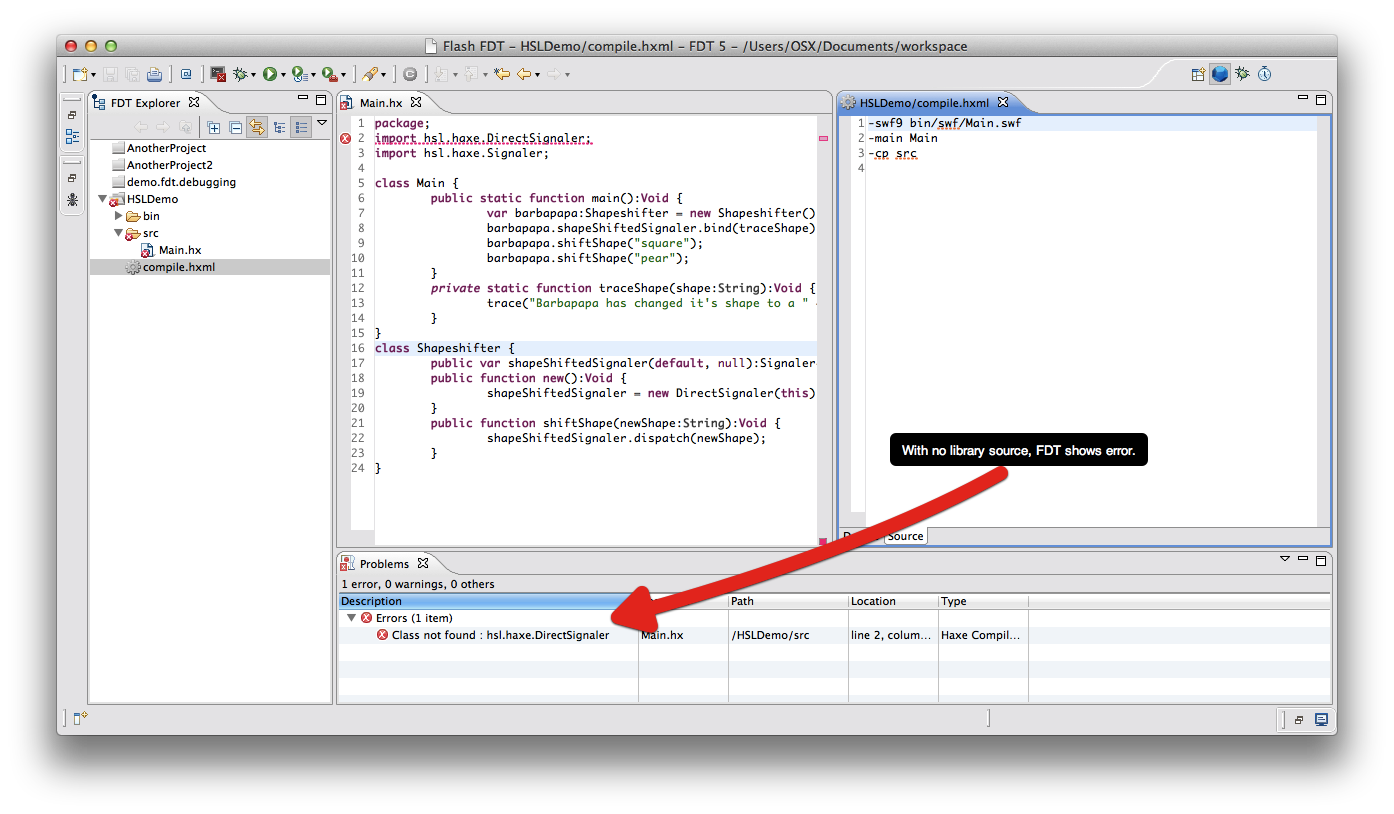
Task: Click Expand All in FDT Explorer toolbar
Action: 214,127
